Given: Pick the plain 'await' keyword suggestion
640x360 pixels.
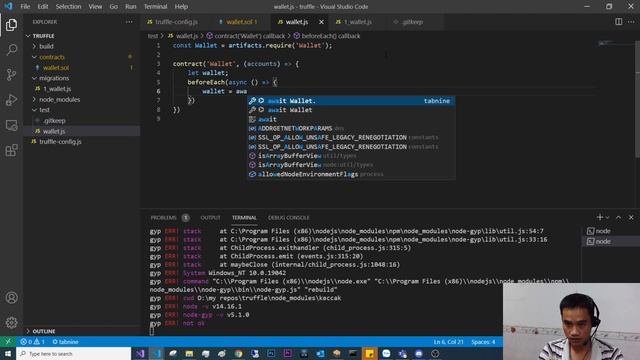Looking at the screenshot, I should click(x=351, y=119).
